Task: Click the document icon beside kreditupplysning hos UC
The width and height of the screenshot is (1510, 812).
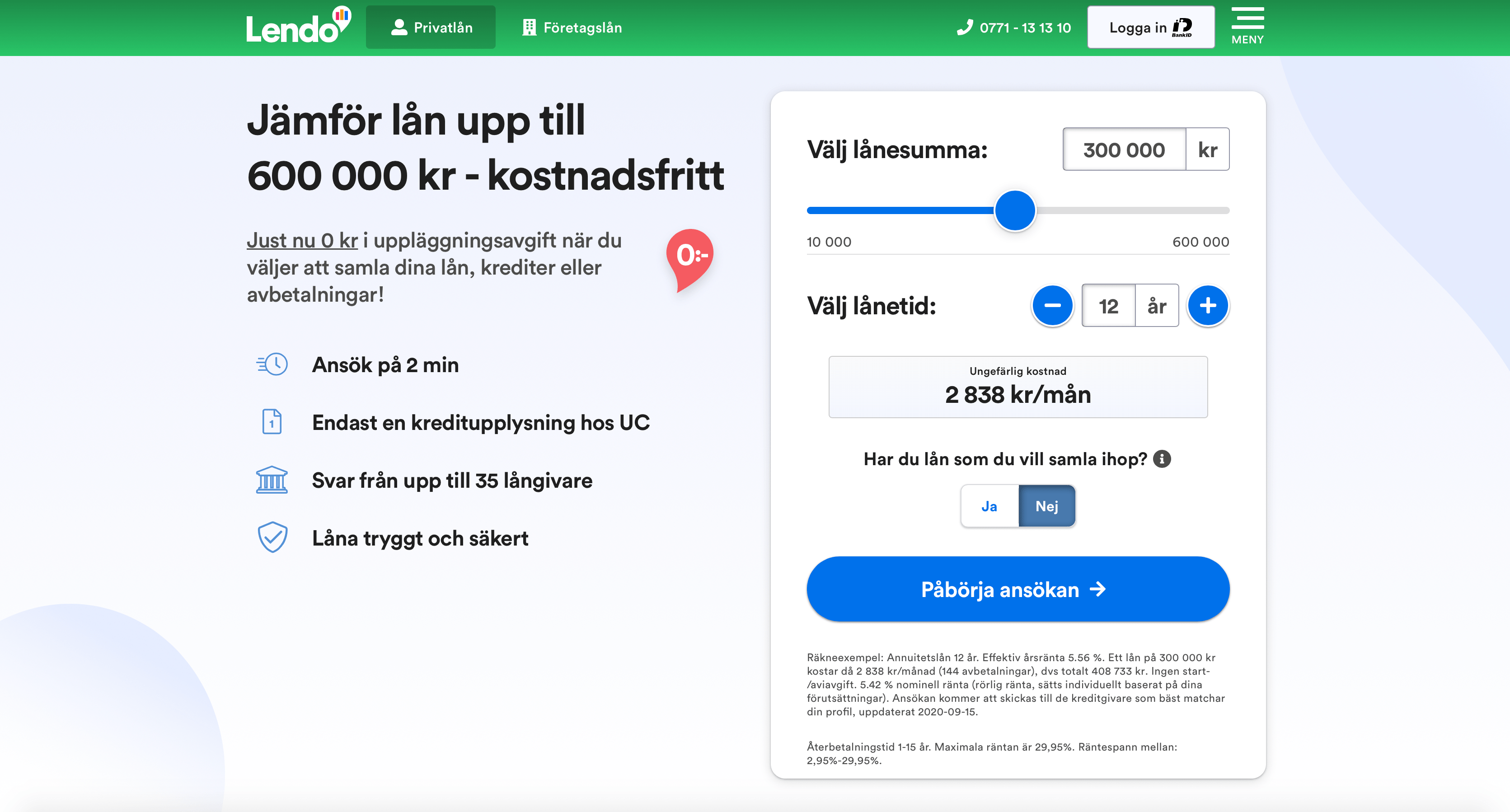Action: coord(272,422)
